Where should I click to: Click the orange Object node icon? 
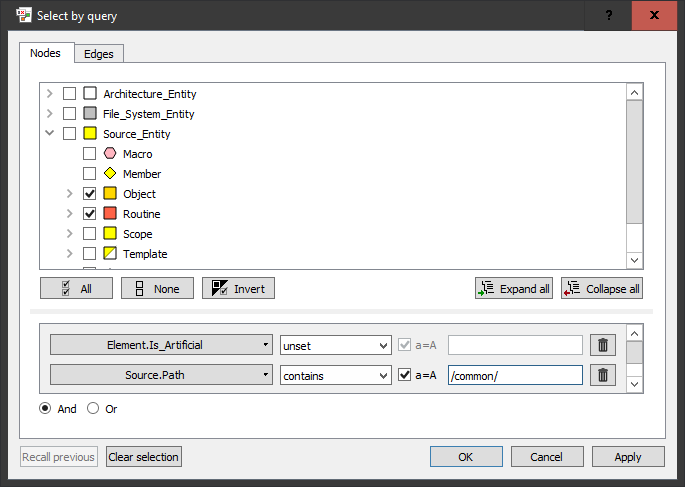coord(110,193)
